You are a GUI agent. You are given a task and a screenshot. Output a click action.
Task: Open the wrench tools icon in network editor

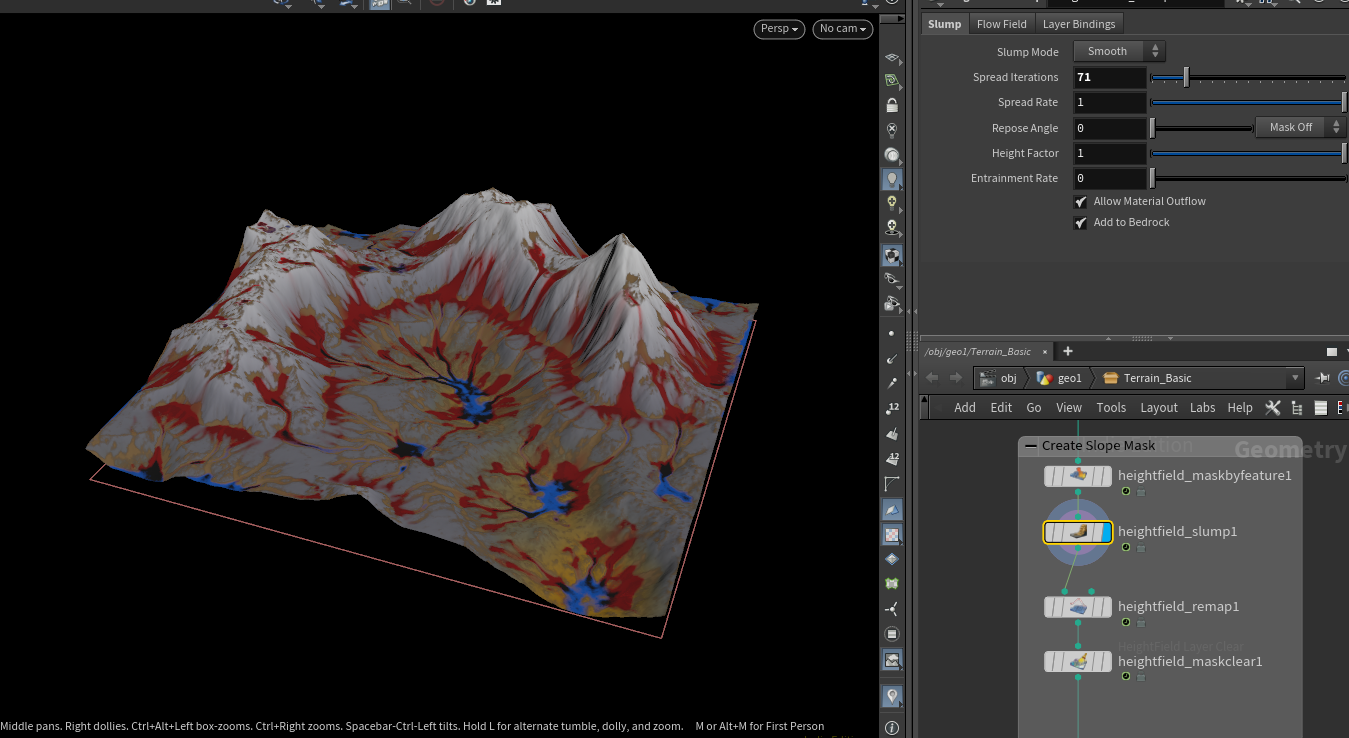click(x=1273, y=408)
